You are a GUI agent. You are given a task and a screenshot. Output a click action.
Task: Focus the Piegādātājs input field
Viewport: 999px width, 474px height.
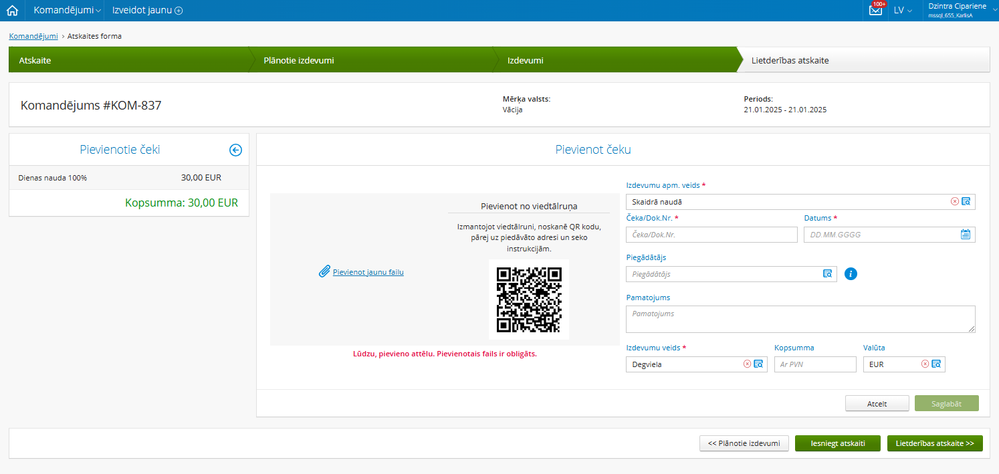tap(731, 274)
